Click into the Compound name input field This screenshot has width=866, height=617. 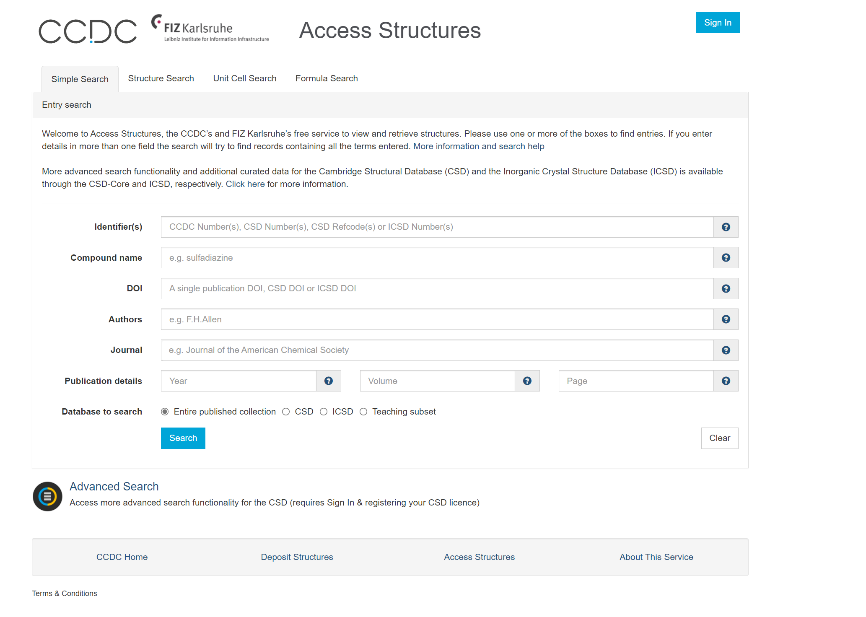[x=436, y=258]
